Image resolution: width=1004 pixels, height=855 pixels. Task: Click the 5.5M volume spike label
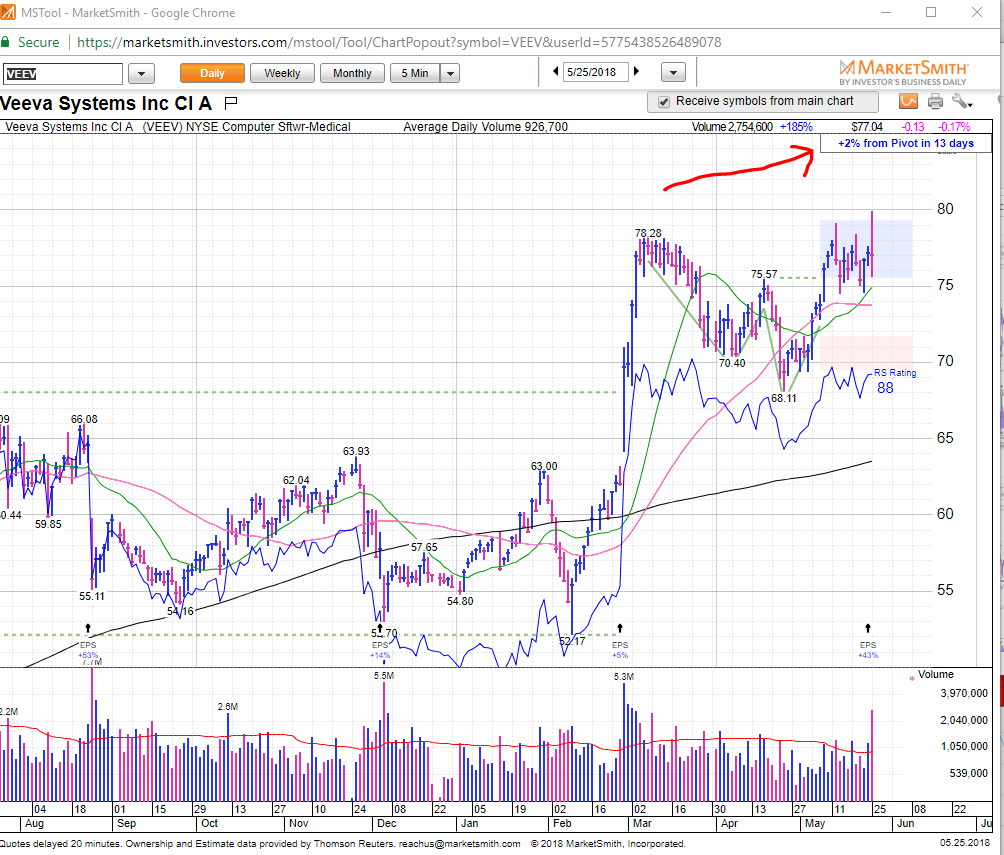click(384, 676)
